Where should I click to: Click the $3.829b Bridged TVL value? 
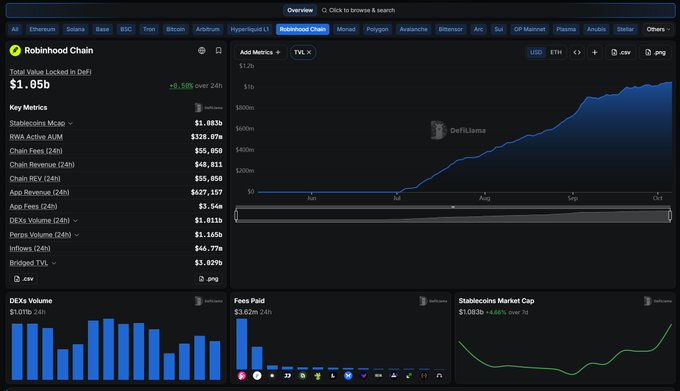[208, 263]
